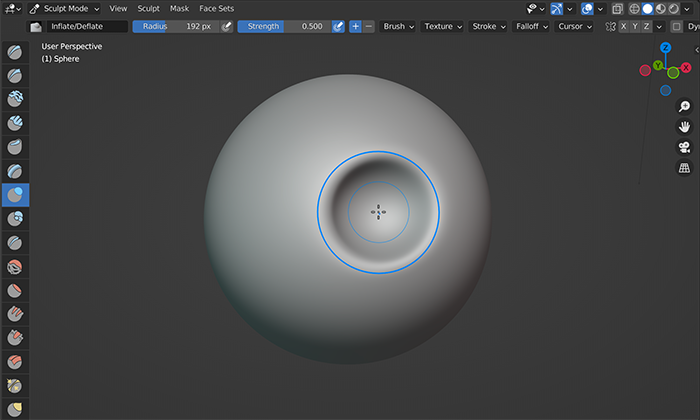Select the active Inflate brush tool
The image size is (700, 420).
[x=15, y=195]
